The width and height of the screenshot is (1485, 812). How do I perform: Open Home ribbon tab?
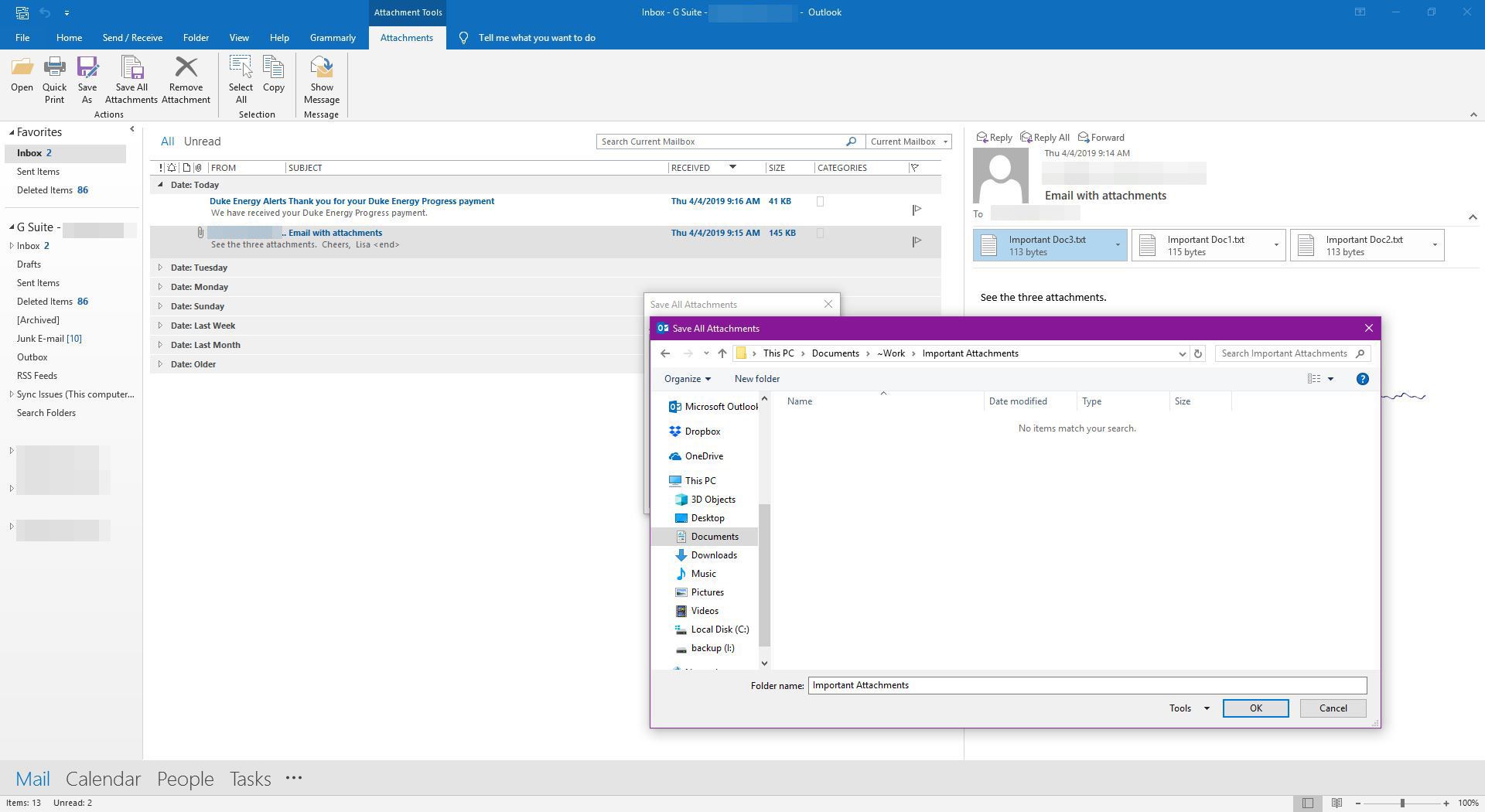[69, 38]
